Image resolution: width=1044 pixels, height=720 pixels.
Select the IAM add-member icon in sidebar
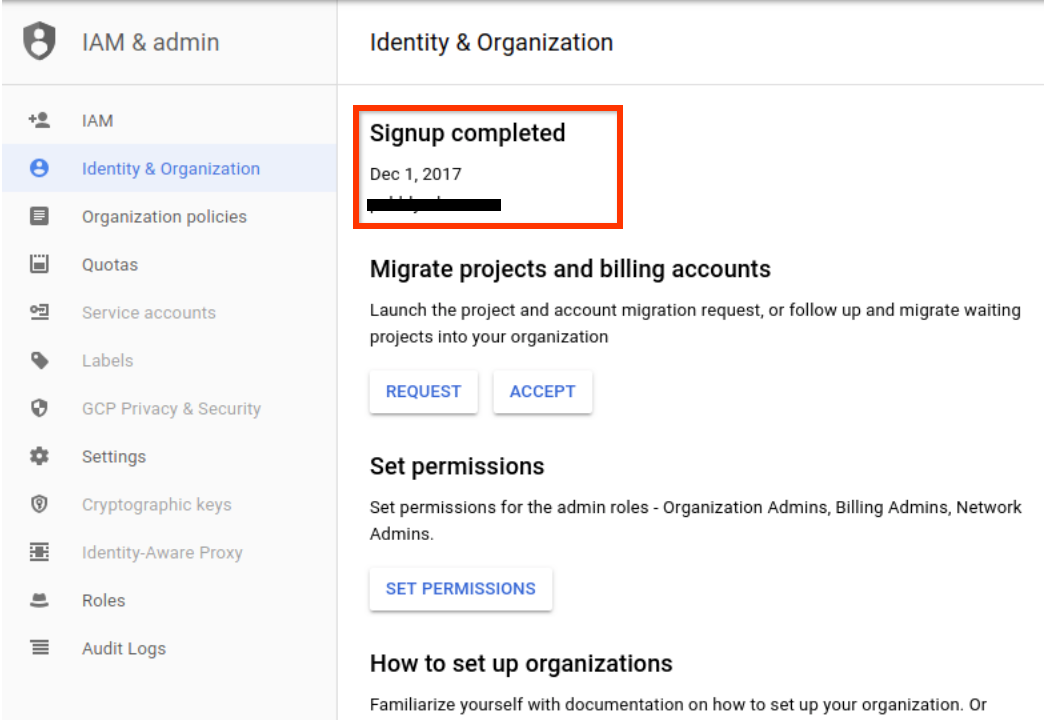coord(38,120)
